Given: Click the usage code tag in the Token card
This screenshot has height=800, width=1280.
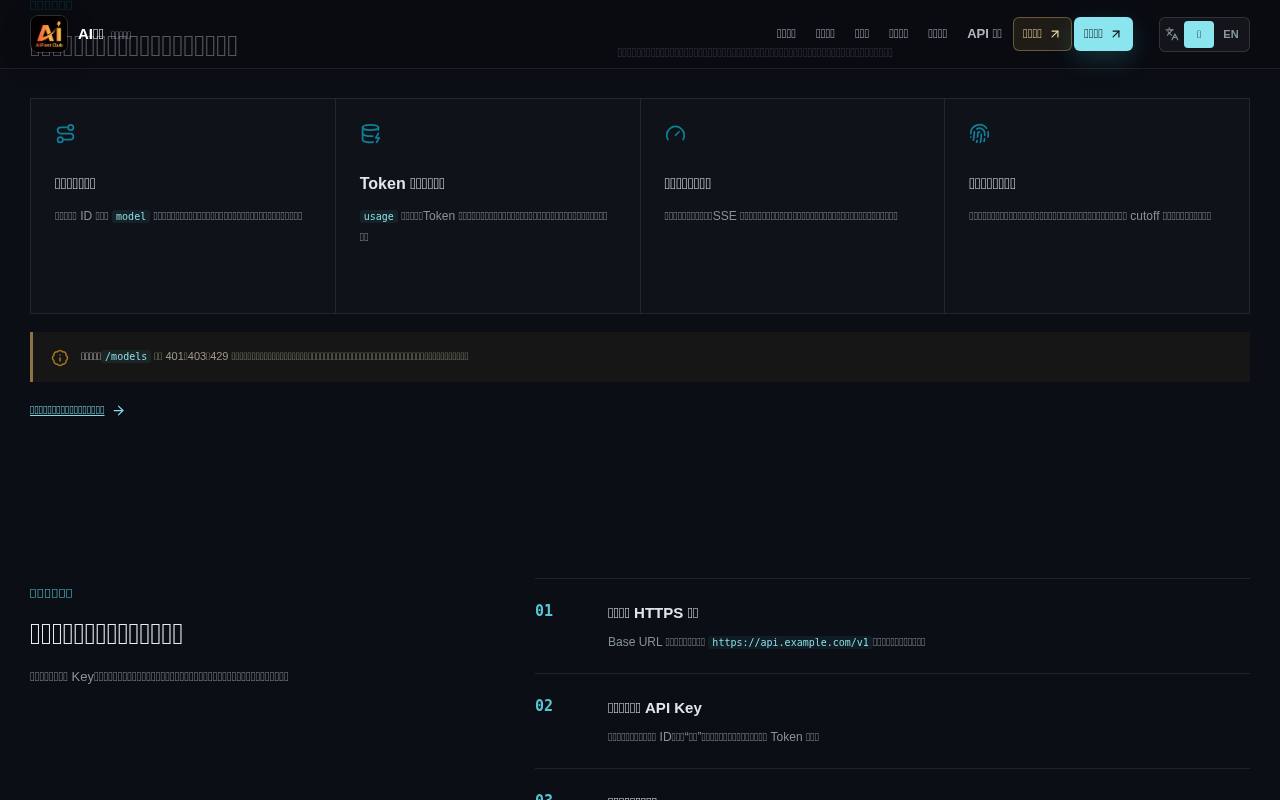Looking at the screenshot, I should [378, 216].
